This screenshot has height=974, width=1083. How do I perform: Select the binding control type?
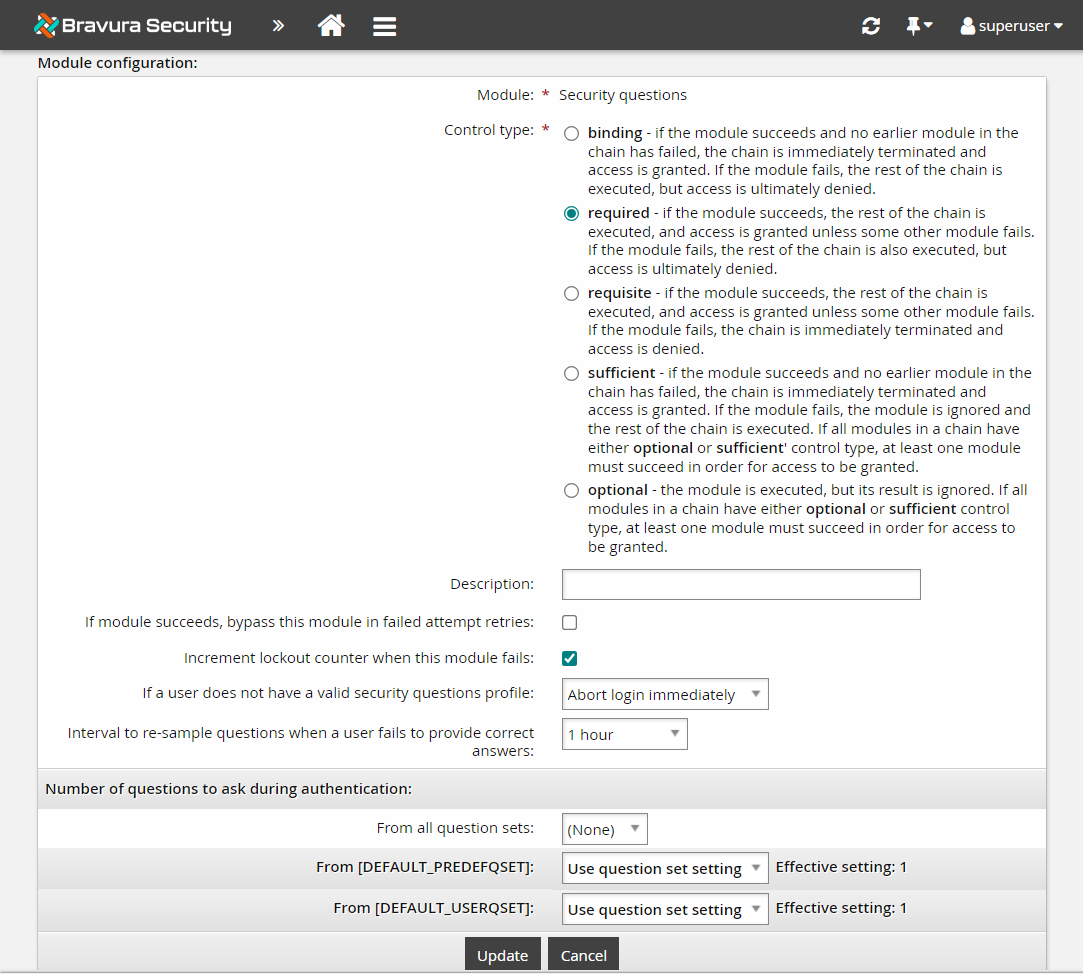(571, 132)
